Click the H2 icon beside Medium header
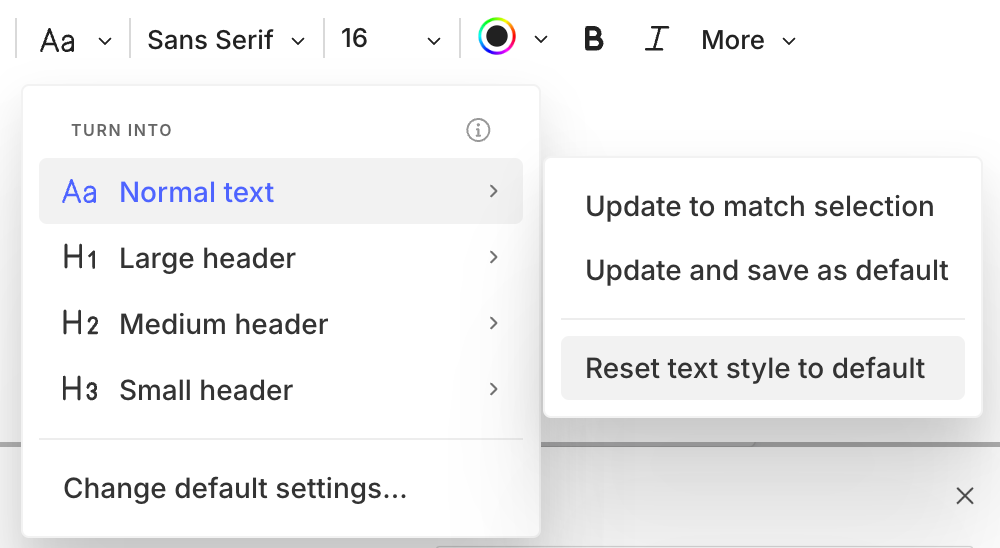This screenshot has width=1000, height=548. [80, 323]
